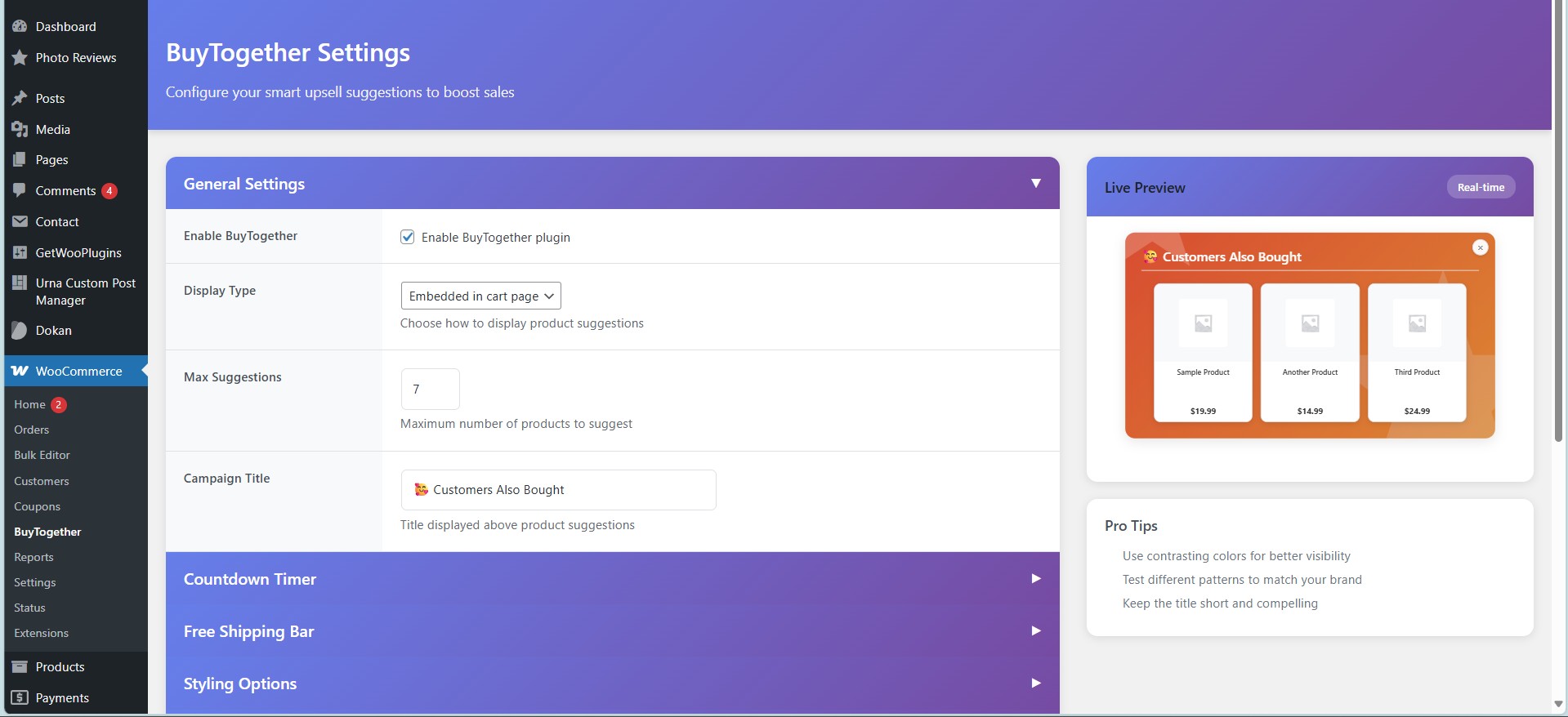Click the Pages icon in sidebar

click(20, 160)
